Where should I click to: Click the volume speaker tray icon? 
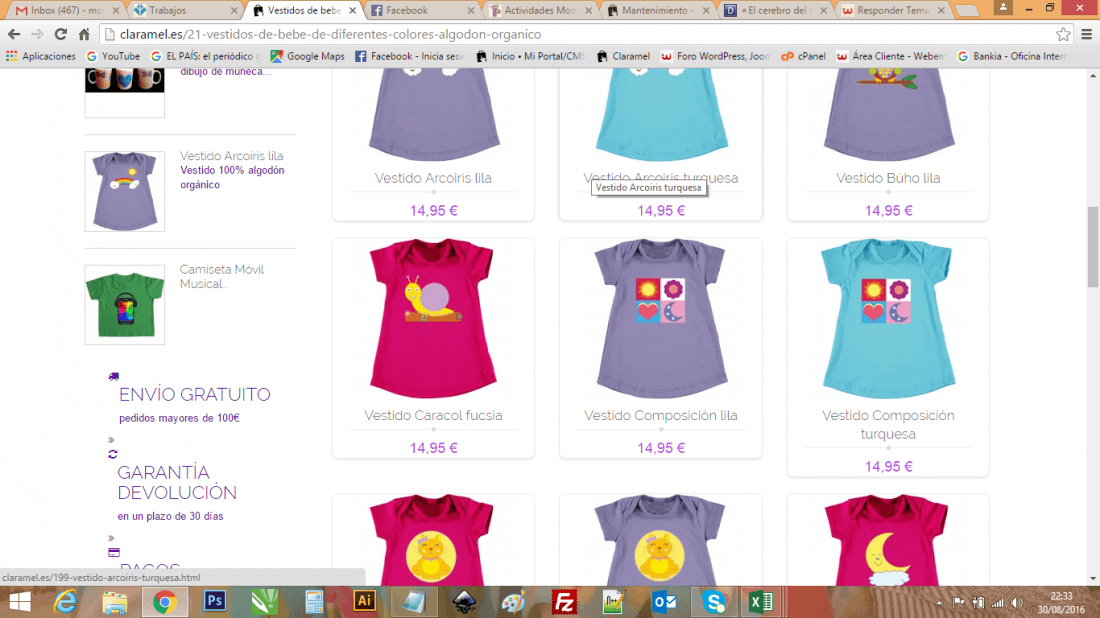pos(1017,603)
